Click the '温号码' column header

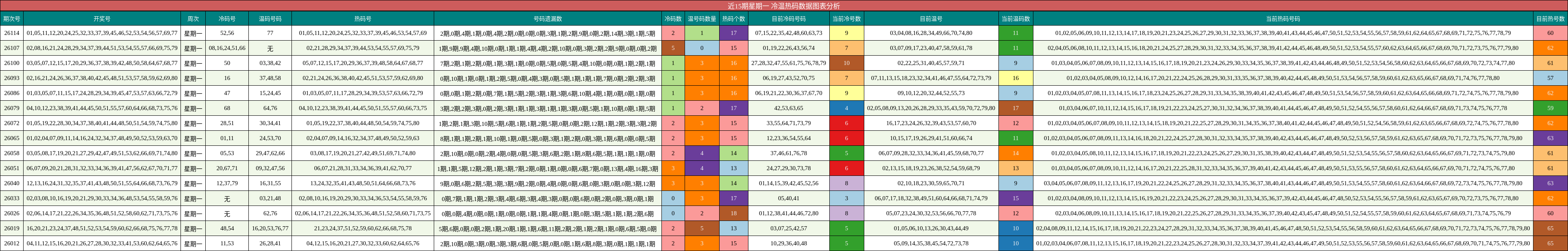pyautogui.click(x=270, y=19)
